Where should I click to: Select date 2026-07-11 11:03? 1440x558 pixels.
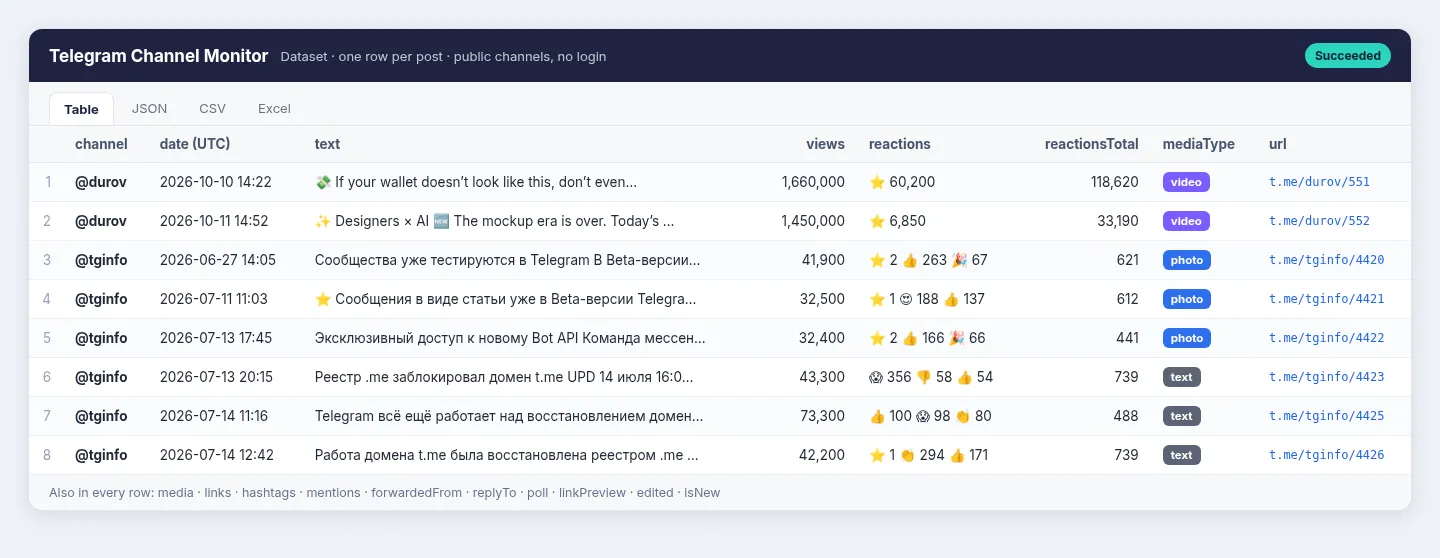tap(214, 299)
